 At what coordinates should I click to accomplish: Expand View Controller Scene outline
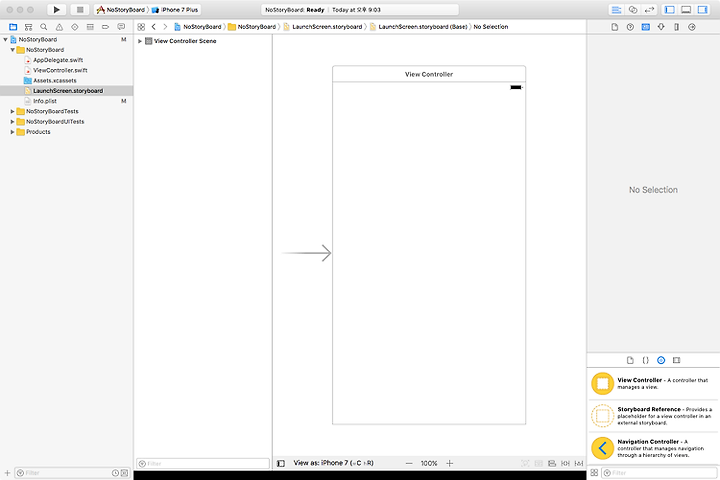point(140,41)
